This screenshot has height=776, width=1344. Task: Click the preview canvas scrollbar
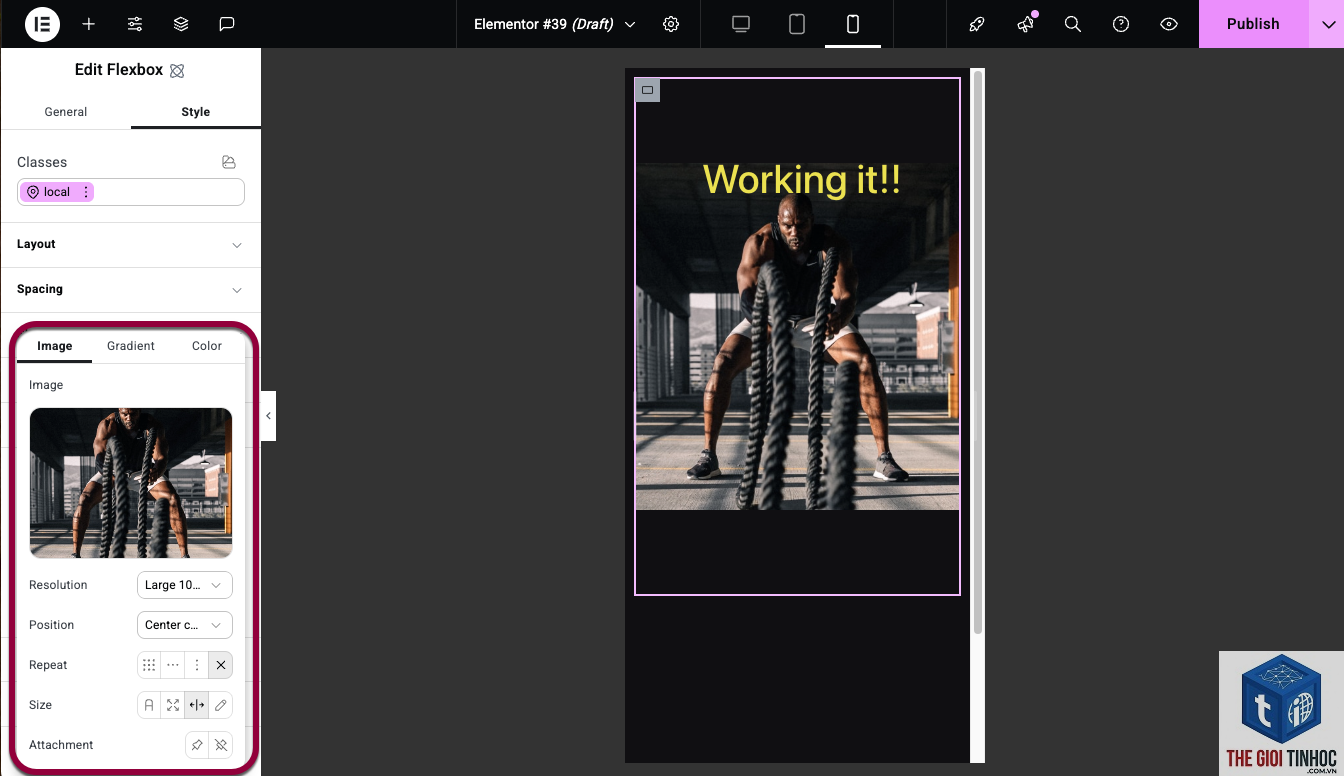click(978, 352)
